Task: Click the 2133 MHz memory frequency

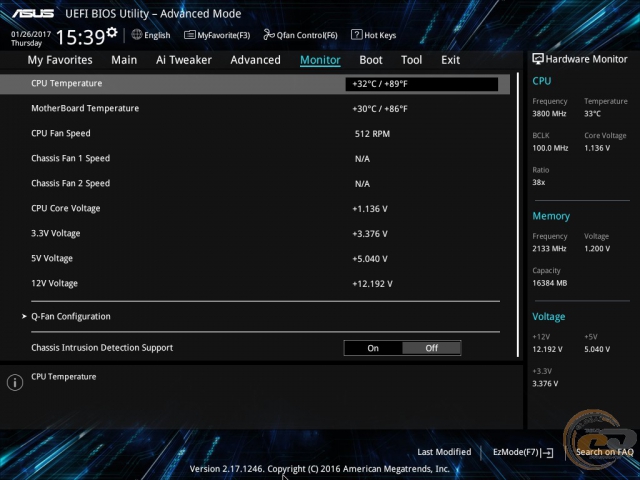Action: pos(549,249)
